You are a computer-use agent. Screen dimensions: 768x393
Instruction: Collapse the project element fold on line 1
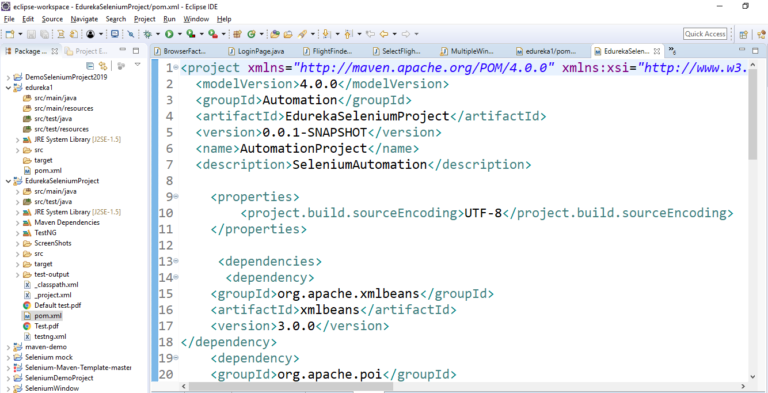pyautogui.click(x=176, y=68)
